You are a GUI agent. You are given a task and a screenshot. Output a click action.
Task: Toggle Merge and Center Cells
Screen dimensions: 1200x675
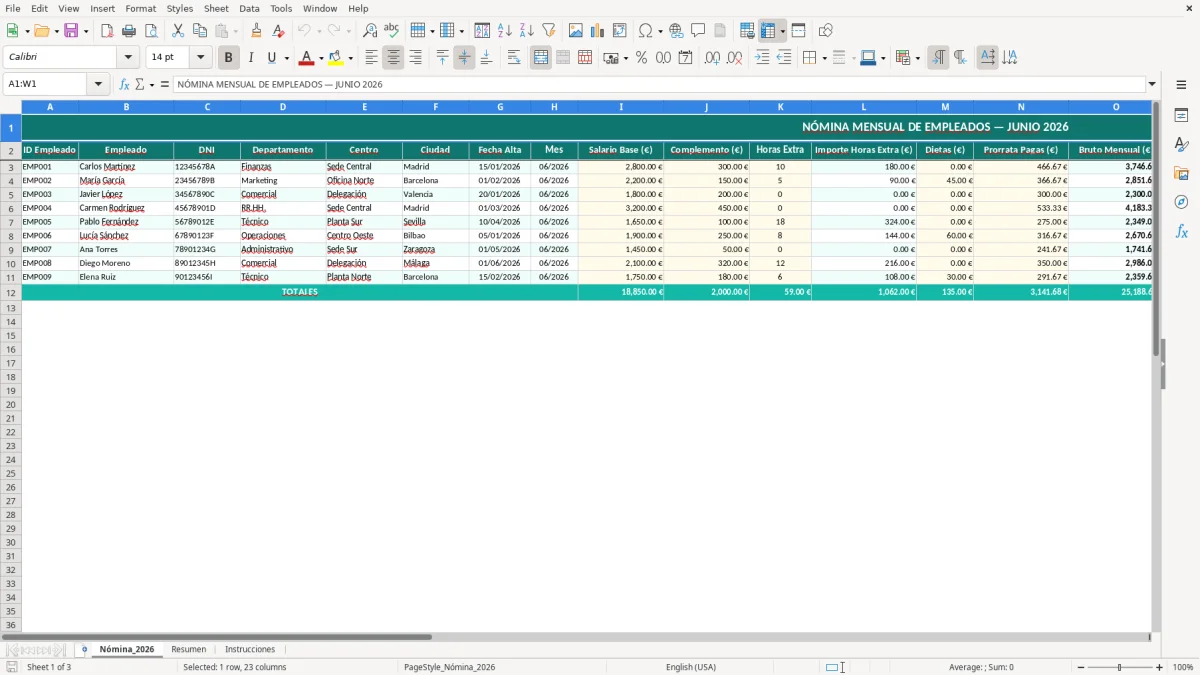pos(541,58)
